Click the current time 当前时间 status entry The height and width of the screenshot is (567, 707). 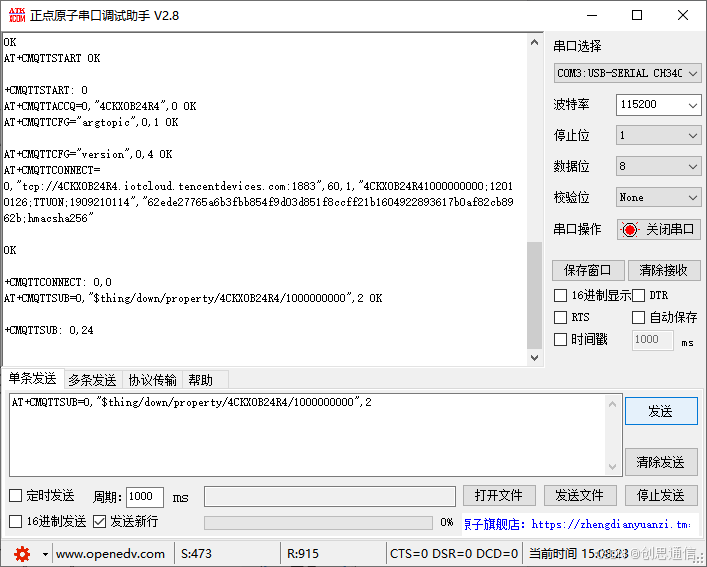[x=578, y=553]
